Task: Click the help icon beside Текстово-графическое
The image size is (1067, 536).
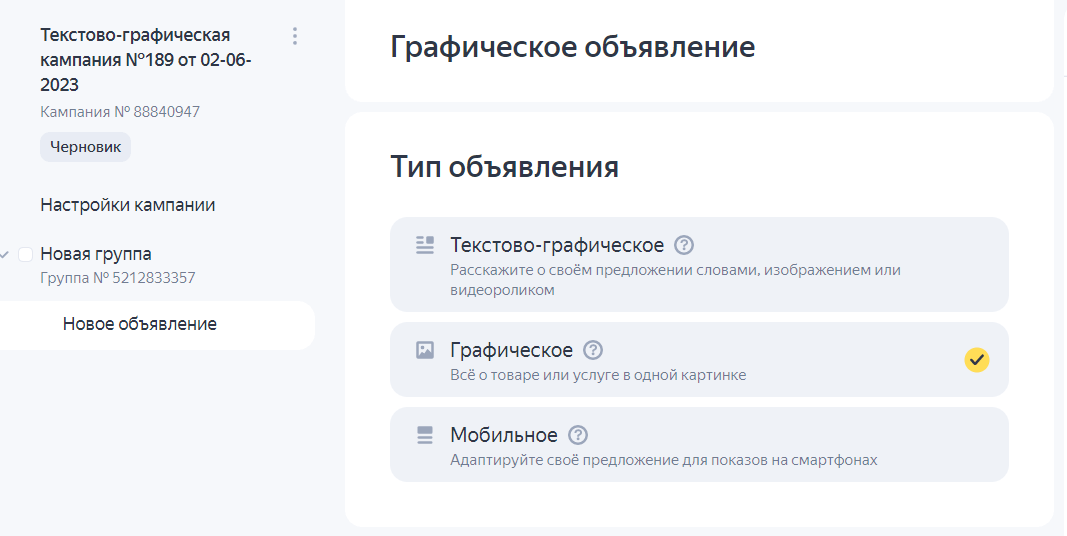Action: click(684, 245)
